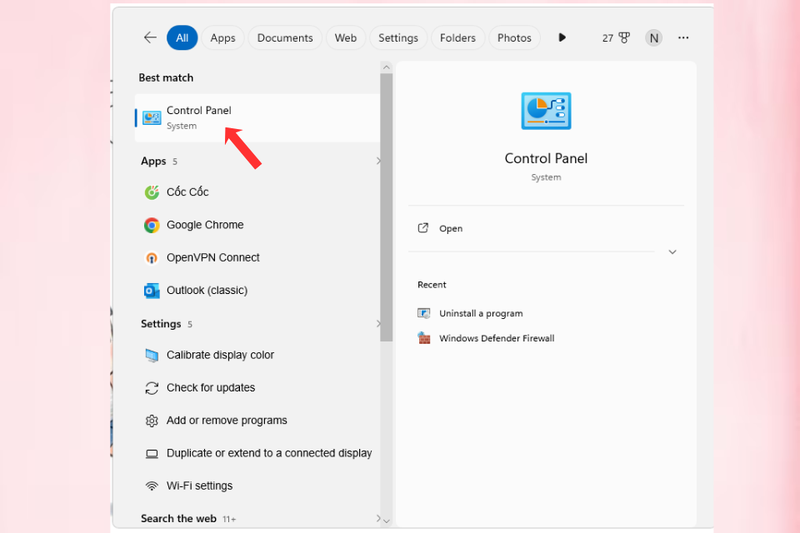The width and height of the screenshot is (800, 533).
Task: Switch to the Photos filter tab
Action: click(514, 38)
